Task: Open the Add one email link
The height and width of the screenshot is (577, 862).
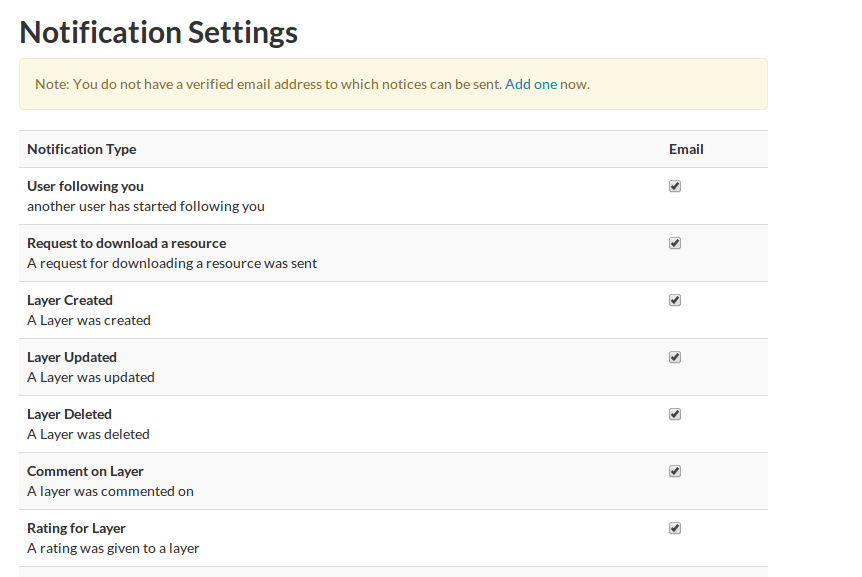Action: (x=531, y=84)
